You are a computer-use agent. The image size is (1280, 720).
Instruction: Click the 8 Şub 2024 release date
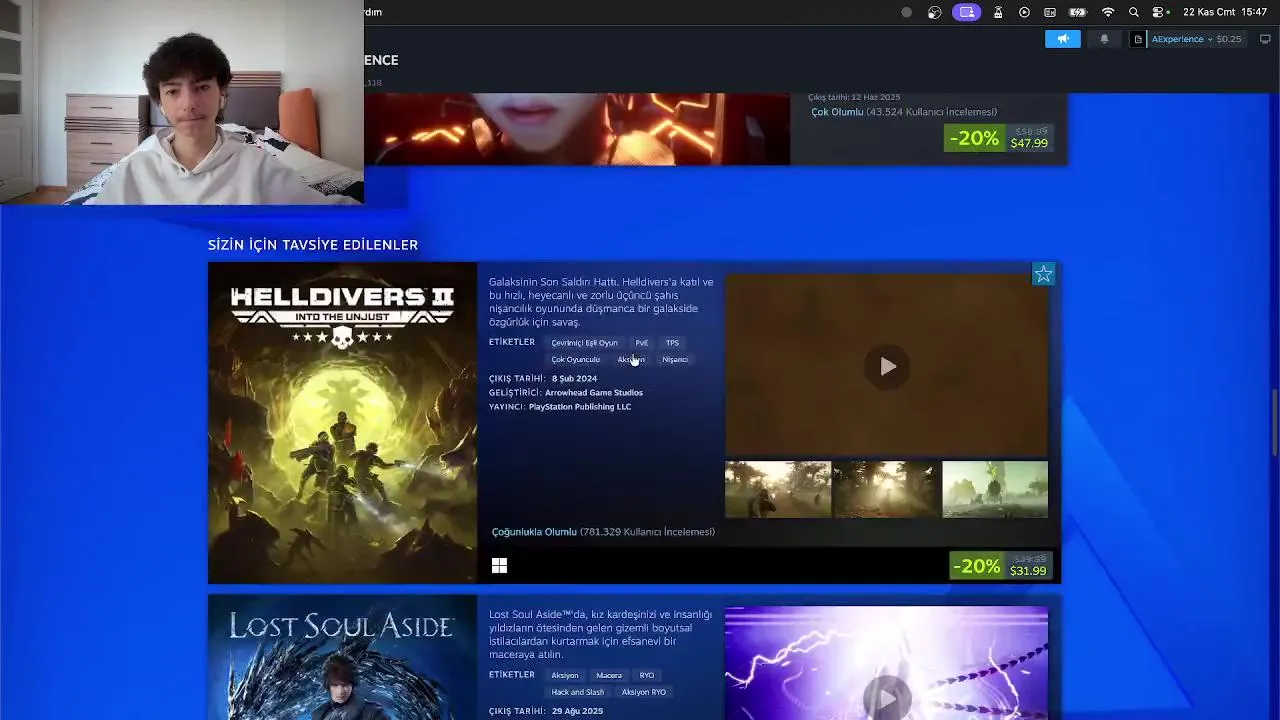(x=574, y=379)
